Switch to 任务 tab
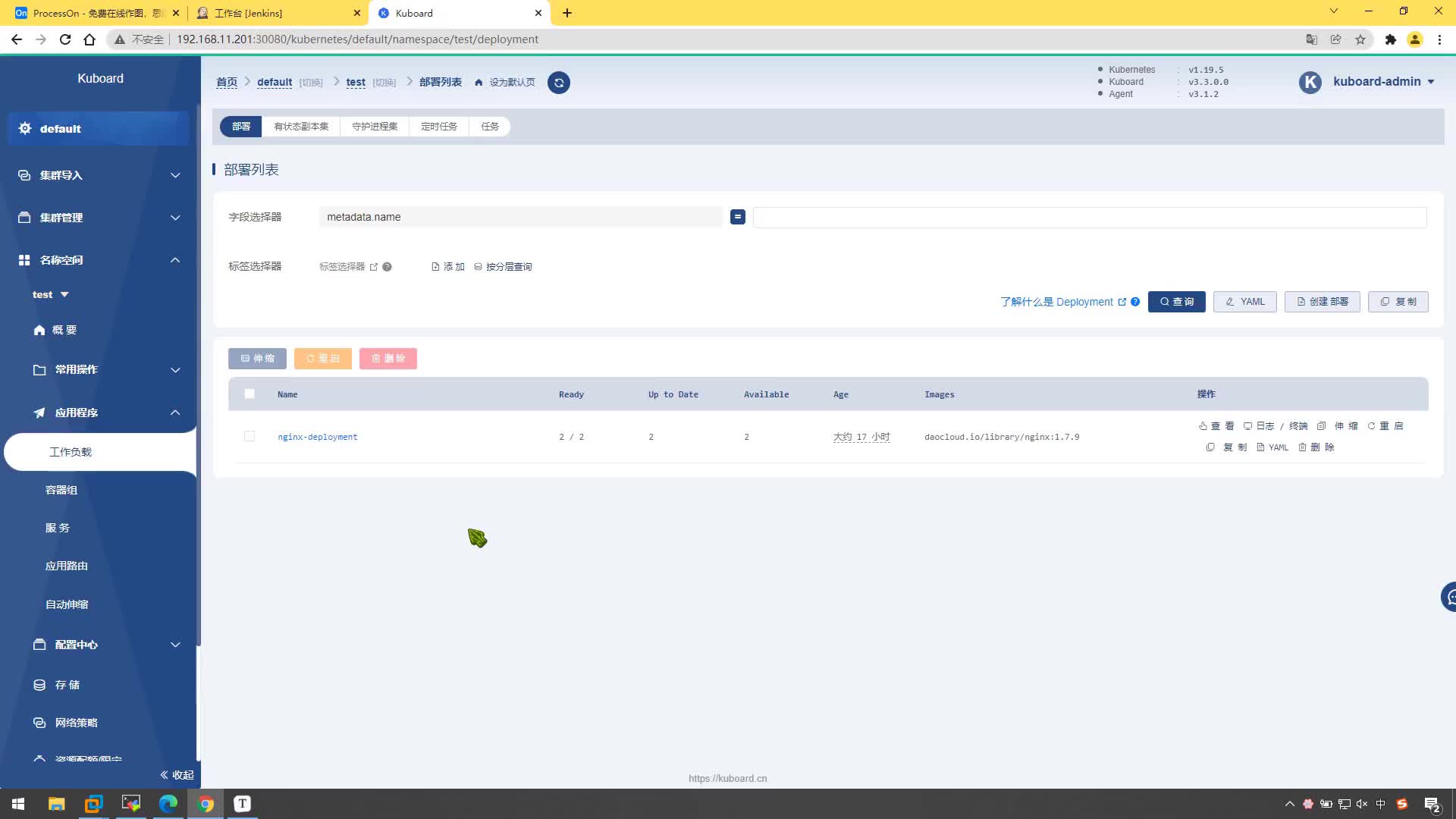The width and height of the screenshot is (1456, 819). 490,127
